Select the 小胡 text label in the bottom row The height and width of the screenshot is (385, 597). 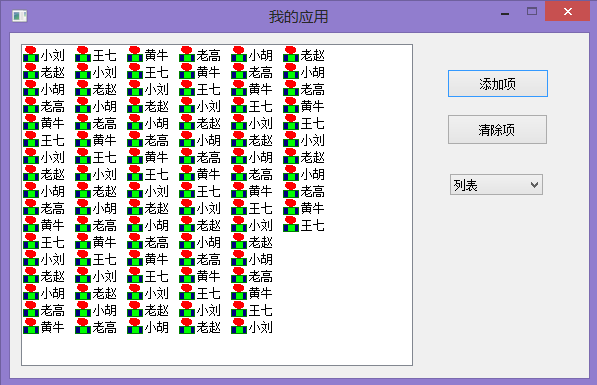pos(156,327)
